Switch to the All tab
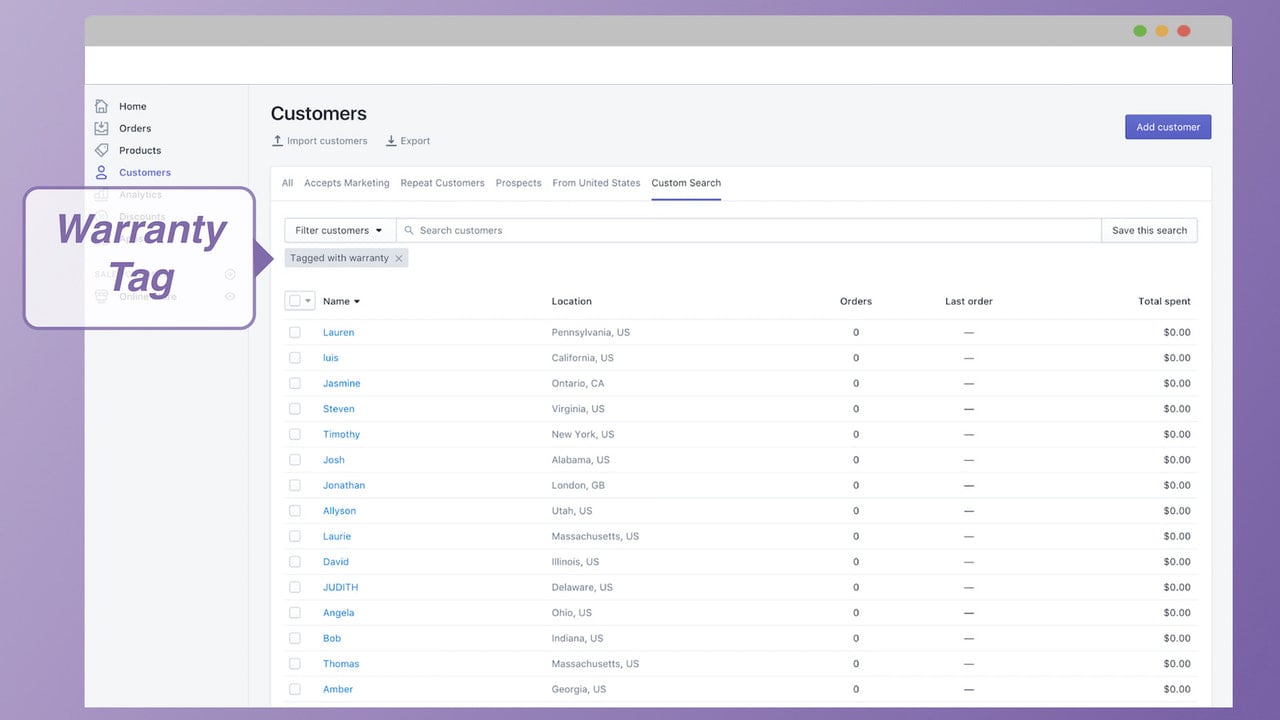This screenshot has width=1280, height=720. (287, 183)
